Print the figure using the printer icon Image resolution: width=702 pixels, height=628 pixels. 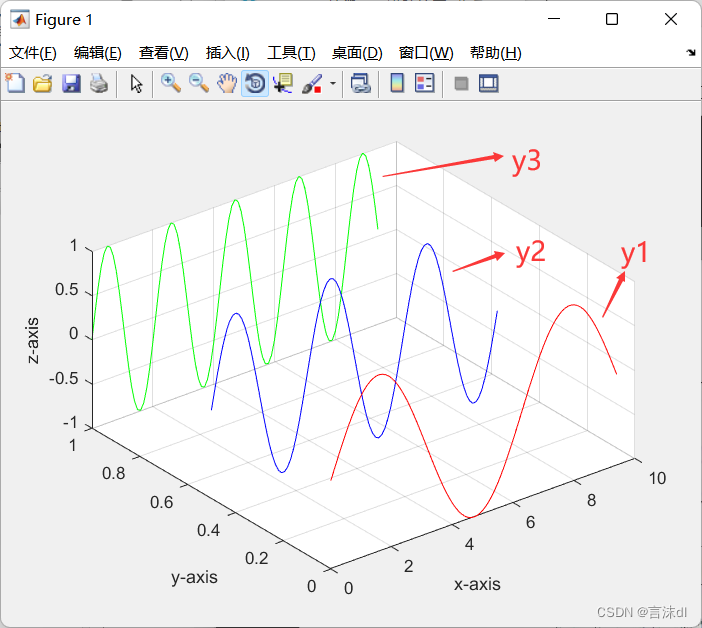click(98, 84)
